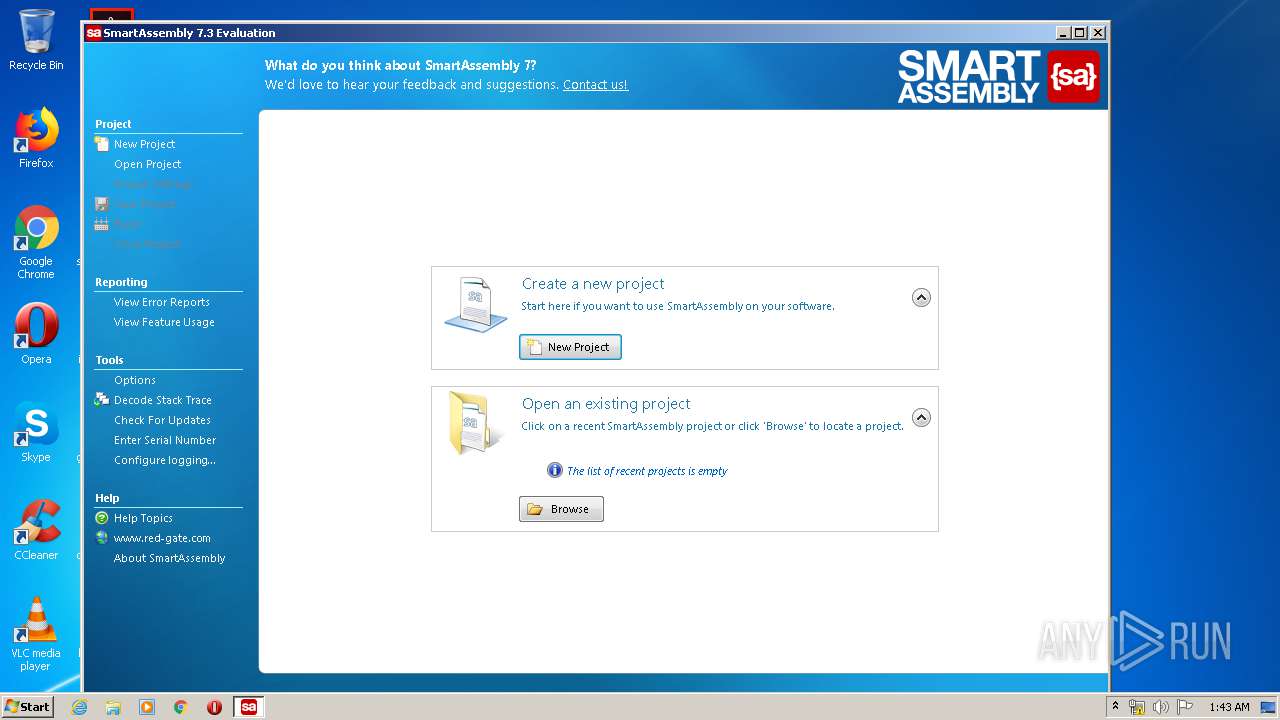This screenshot has width=1280, height=720.
Task: Show hidden system tray icons
Action: tap(1115, 706)
